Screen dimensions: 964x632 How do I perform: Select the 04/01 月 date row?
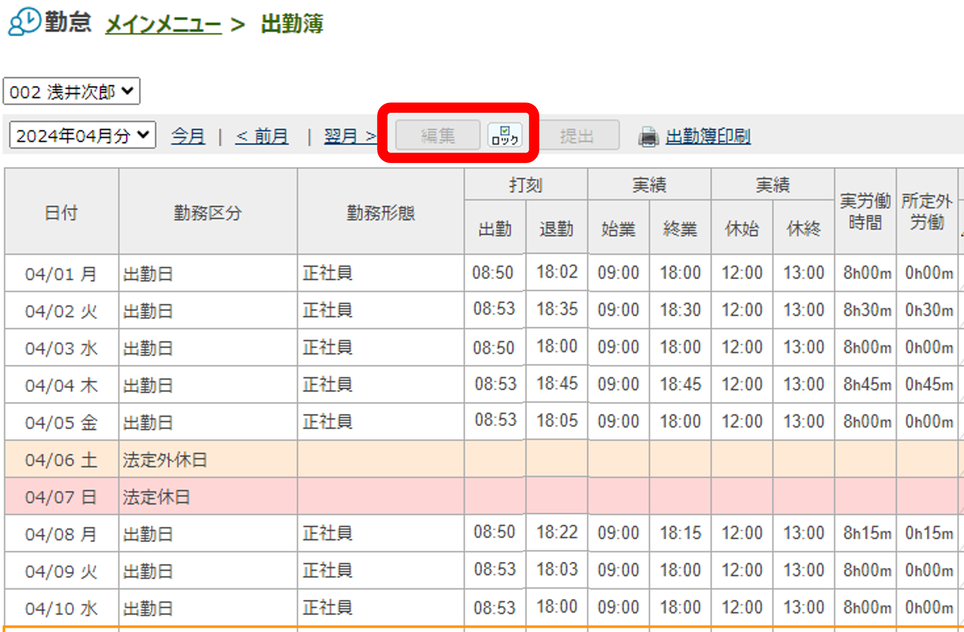[x=61, y=273]
